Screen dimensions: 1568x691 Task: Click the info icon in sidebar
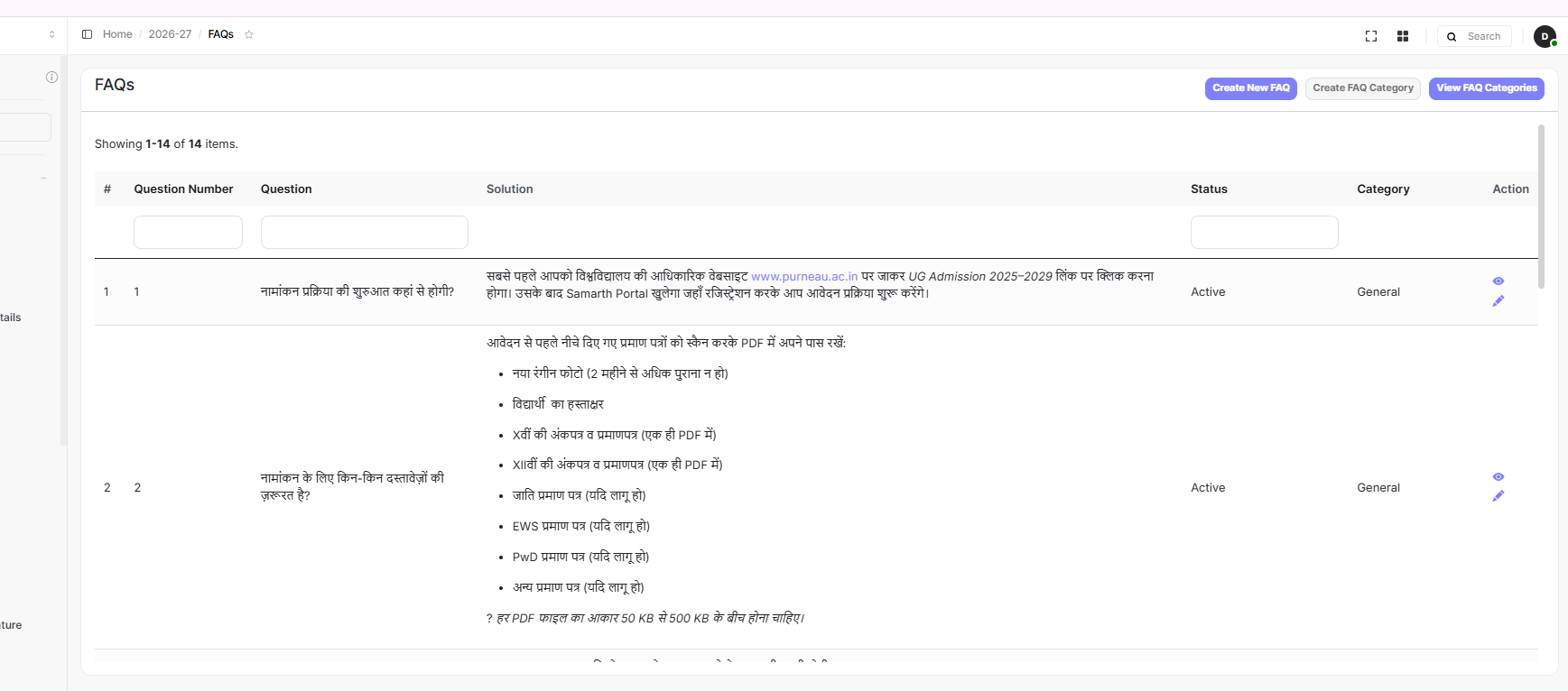pos(51,78)
